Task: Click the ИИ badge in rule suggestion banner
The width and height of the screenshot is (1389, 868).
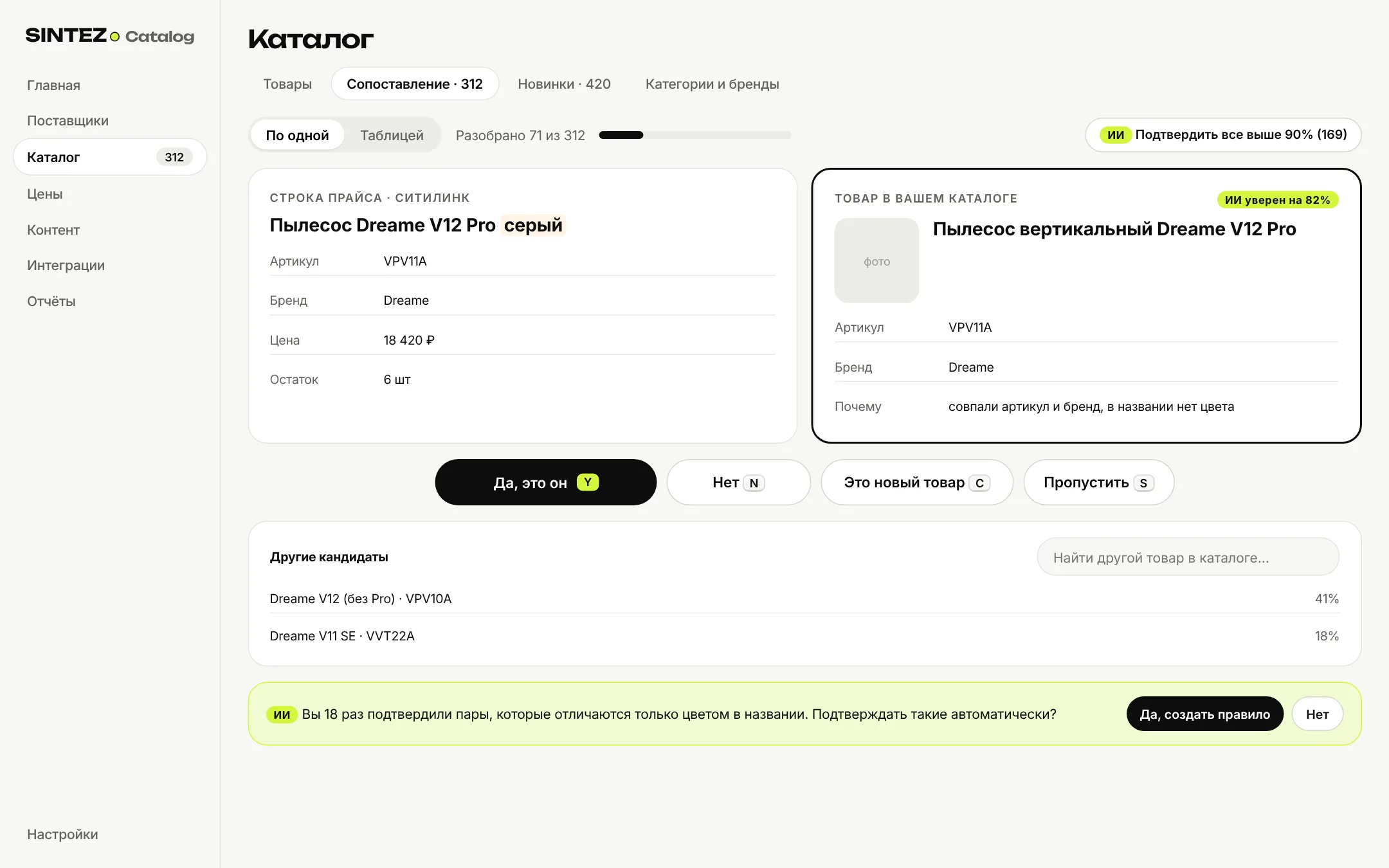Action: click(282, 714)
